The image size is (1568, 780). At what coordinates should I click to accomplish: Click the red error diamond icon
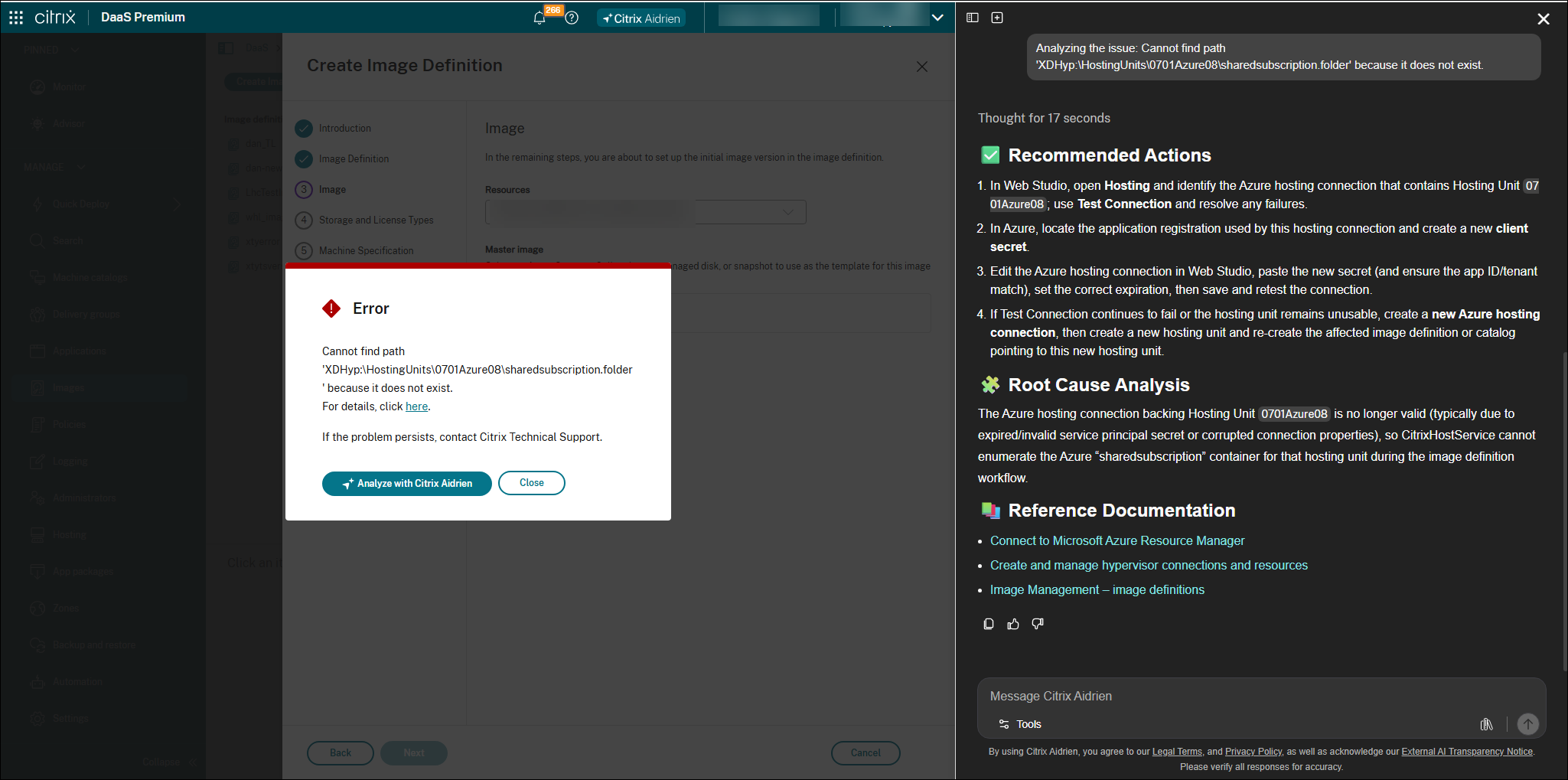(x=331, y=308)
